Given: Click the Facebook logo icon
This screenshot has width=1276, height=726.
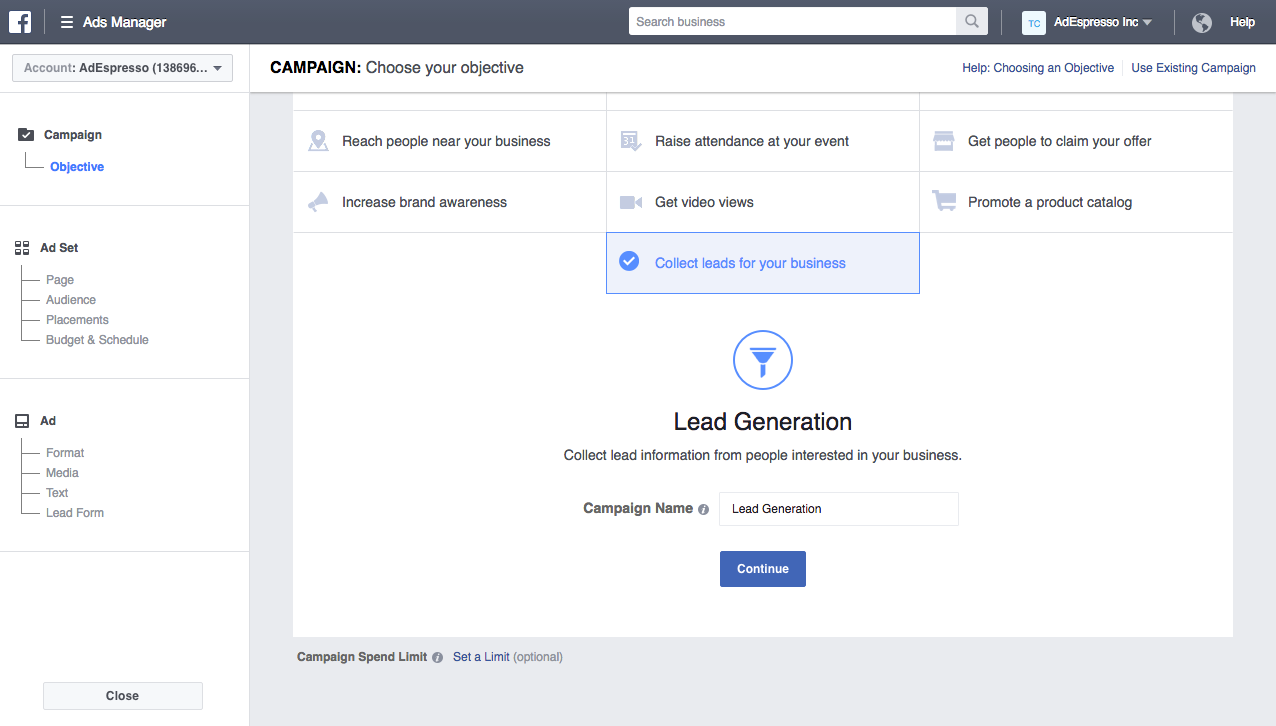Looking at the screenshot, I should (x=22, y=22).
